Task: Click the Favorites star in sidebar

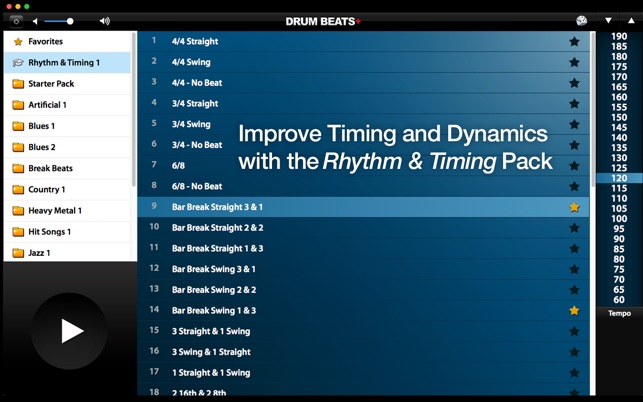Action: [18, 41]
